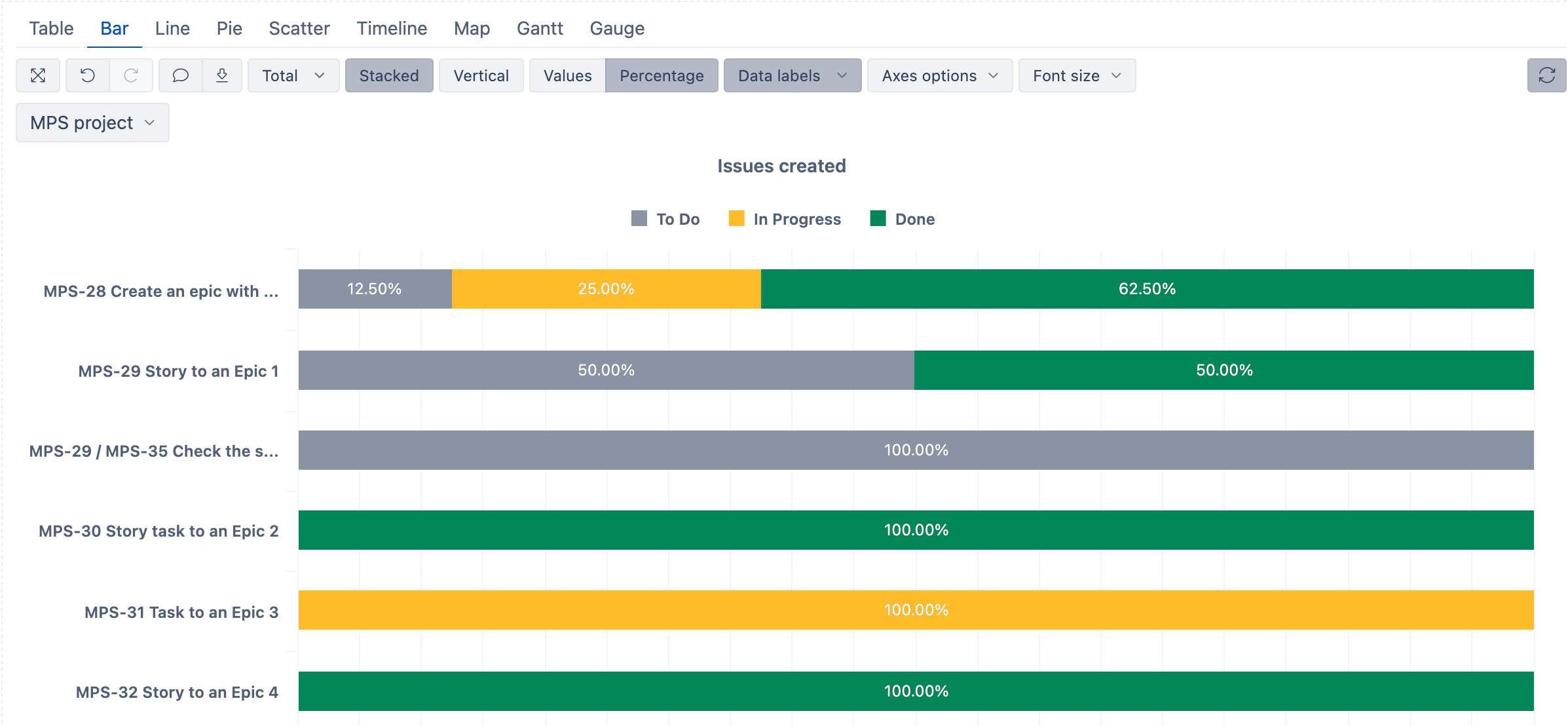The height and width of the screenshot is (726, 1568).
Task: Switch to the Pie chart tab
Action: point(229,28)
